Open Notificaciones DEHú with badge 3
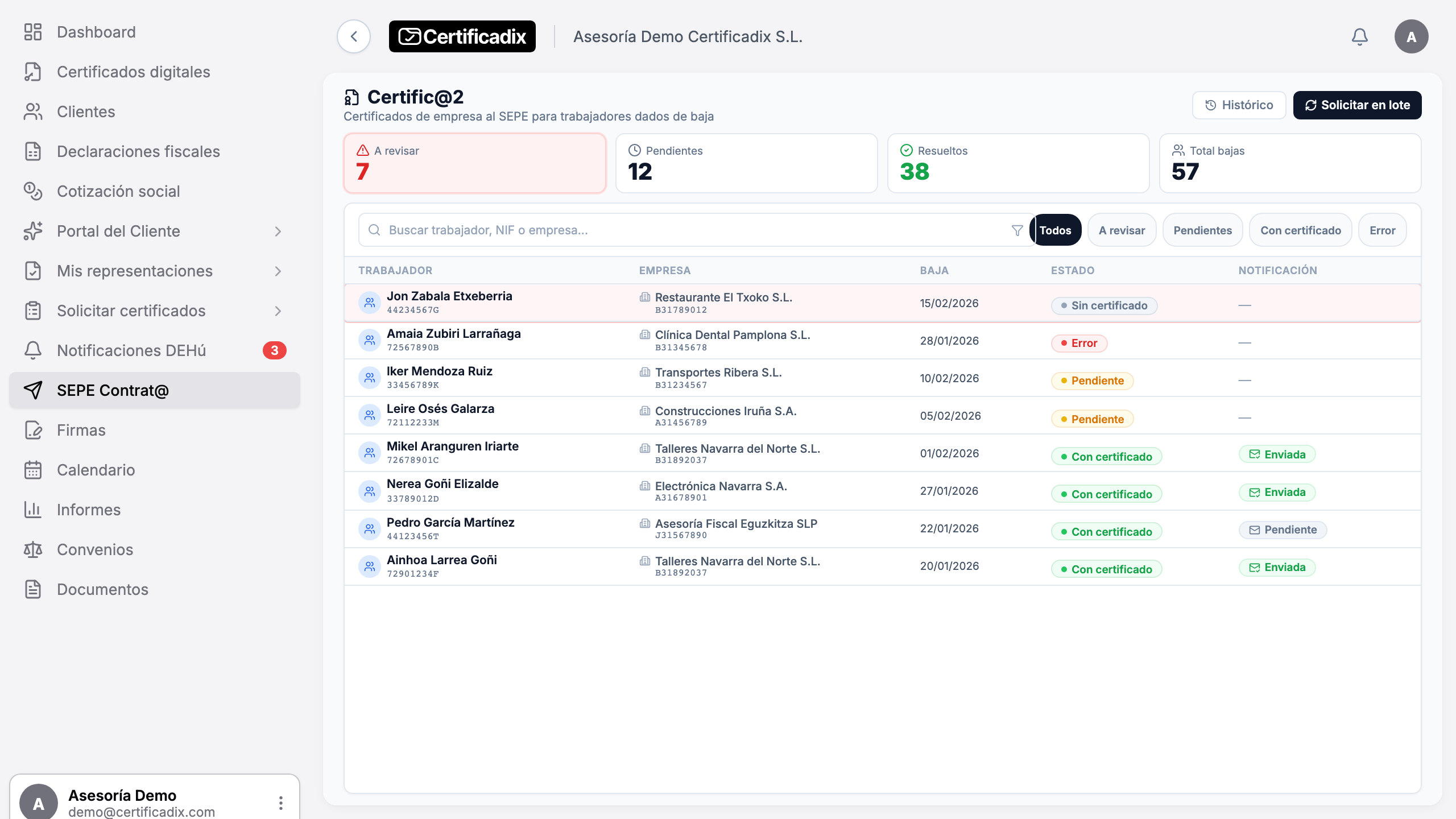The height and width of the screenshot is (819, 1456). [x=155, y=350]
